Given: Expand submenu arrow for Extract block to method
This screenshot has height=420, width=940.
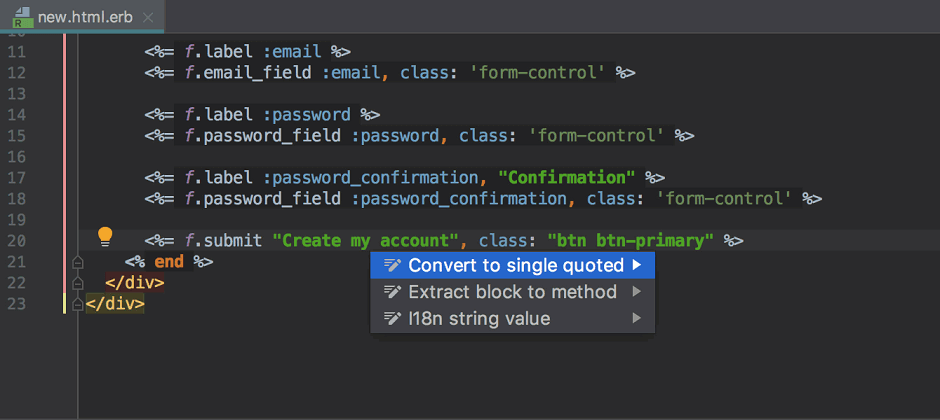Looking at the screenshot, I should coord(636,292).
